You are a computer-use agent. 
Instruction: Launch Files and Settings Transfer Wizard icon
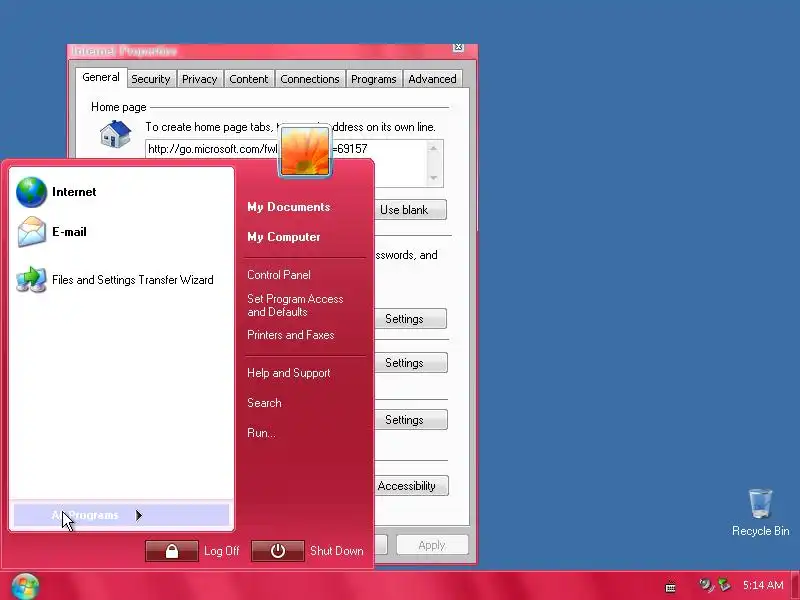coord(31,280)
